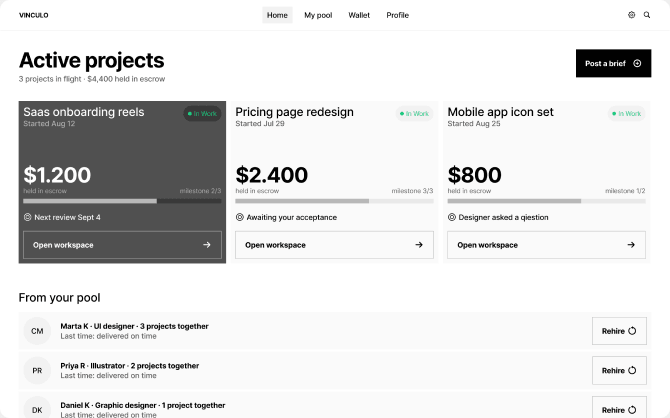
Task: Click the plus icon in Post a brief
Action: 637,63
